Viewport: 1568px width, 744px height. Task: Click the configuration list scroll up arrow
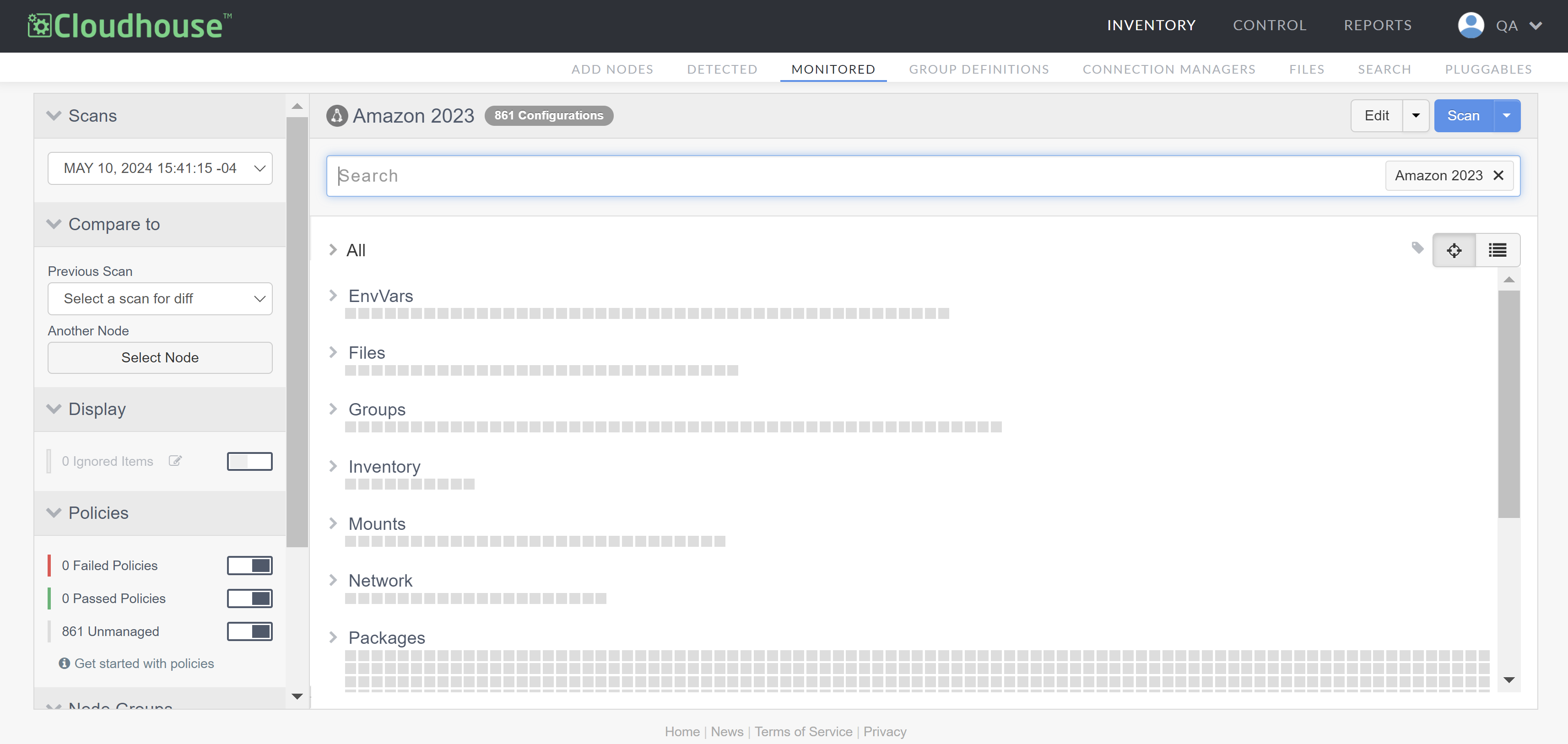click(1509, 279)
